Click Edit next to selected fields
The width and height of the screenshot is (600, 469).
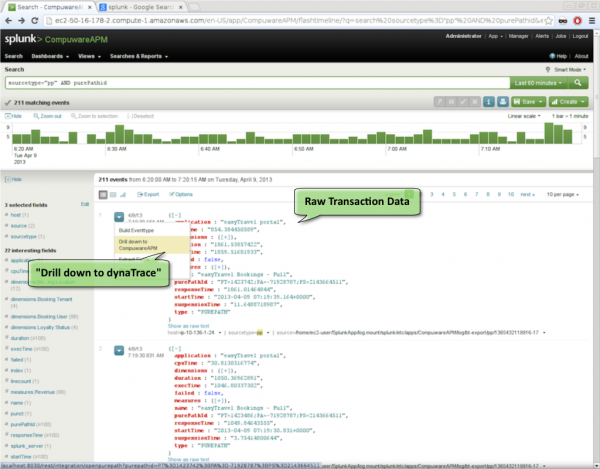click(x=85, y=204)
